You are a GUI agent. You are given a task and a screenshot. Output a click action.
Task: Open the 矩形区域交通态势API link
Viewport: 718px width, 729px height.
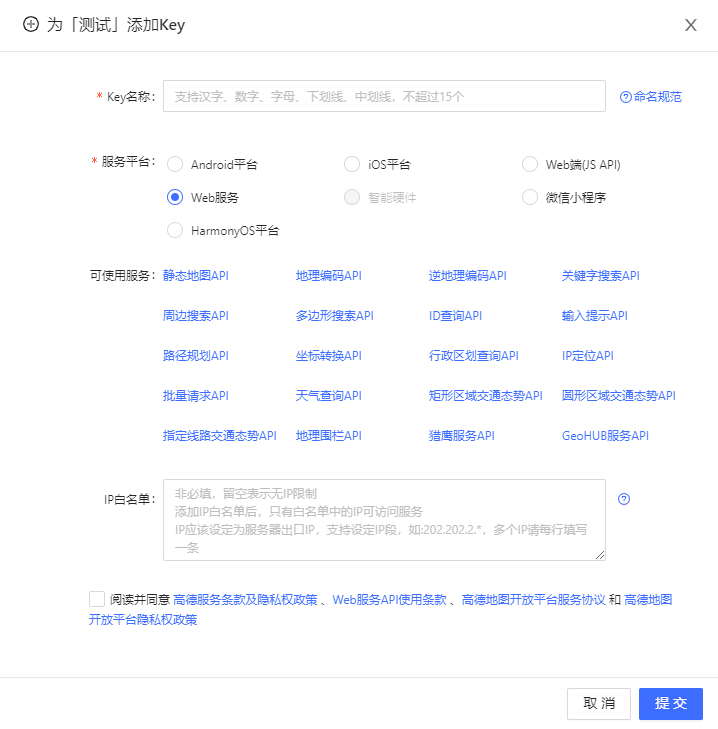(x=485, y=396)
